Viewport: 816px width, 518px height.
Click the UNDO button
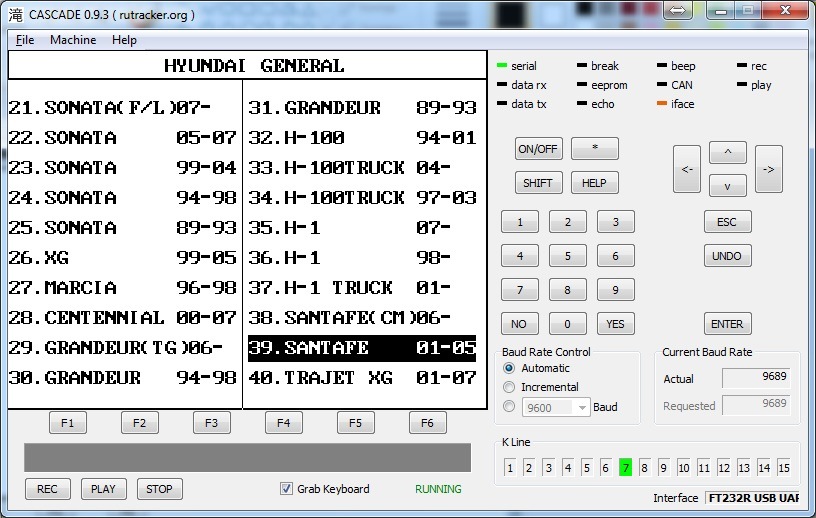tap(727, 256)
